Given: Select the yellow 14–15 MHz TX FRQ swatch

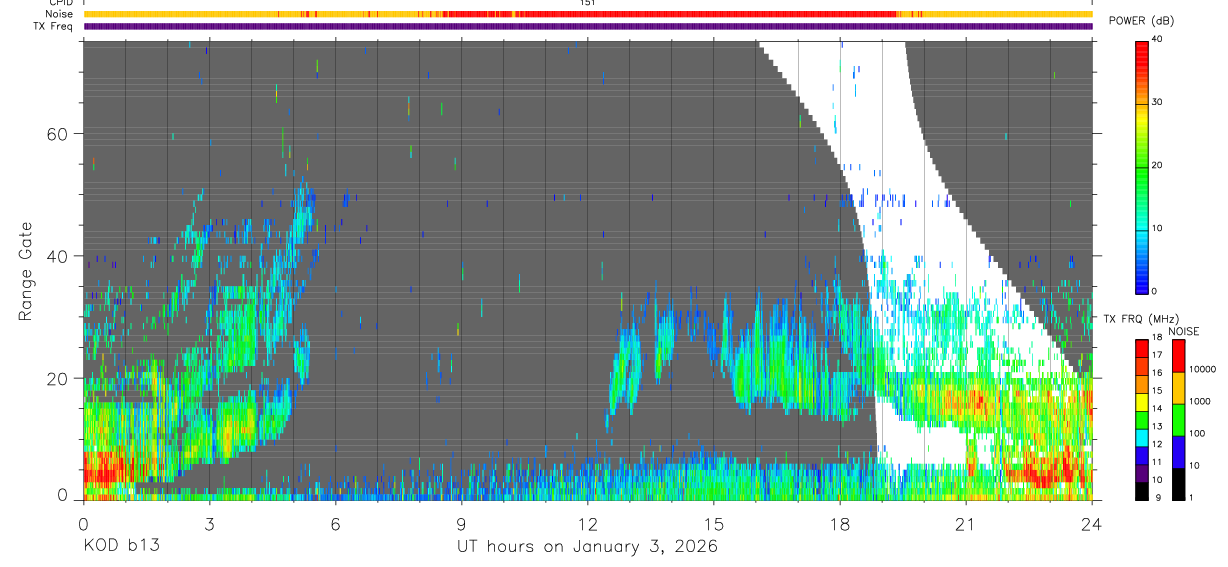Looking at the screenshot, I should click(x=1142, y=401).
